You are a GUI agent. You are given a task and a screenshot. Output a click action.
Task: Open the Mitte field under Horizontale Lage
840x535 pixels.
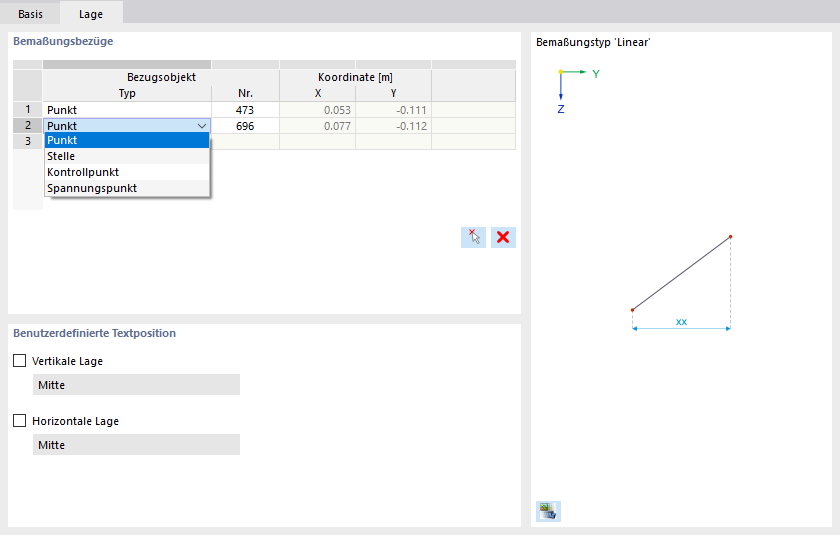[136, 445]
